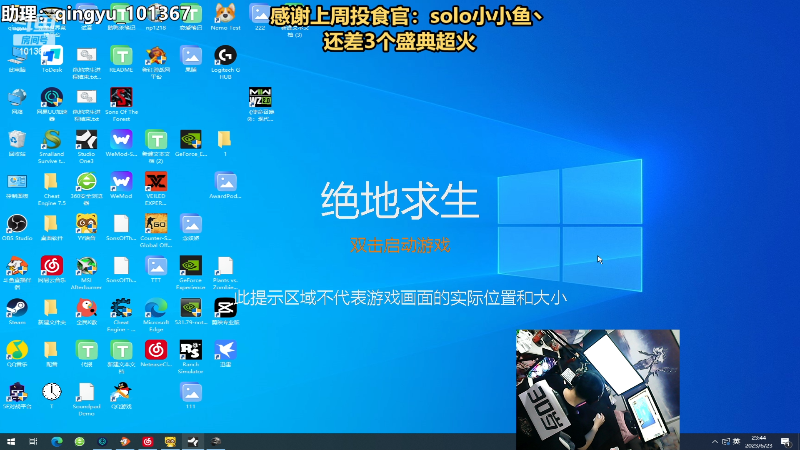Viewport: 800px width, 450px height.
Task: Select the image file named 222
Action: [260, 17]
